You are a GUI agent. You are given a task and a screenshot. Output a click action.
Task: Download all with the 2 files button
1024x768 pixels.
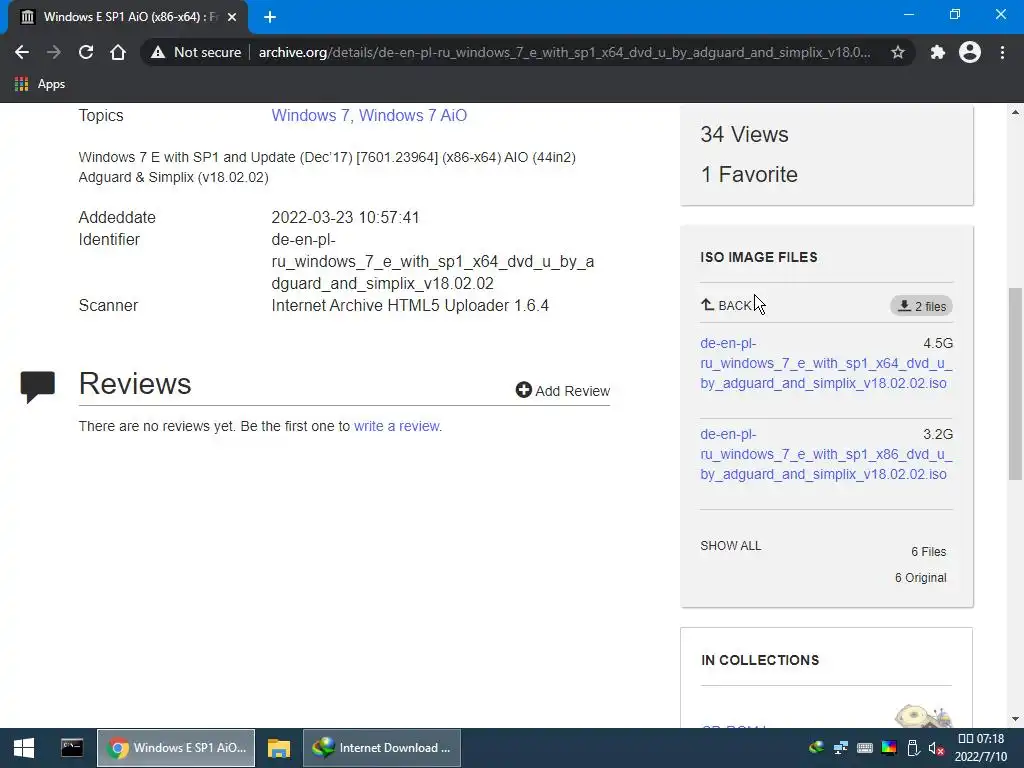coord(921,306)
